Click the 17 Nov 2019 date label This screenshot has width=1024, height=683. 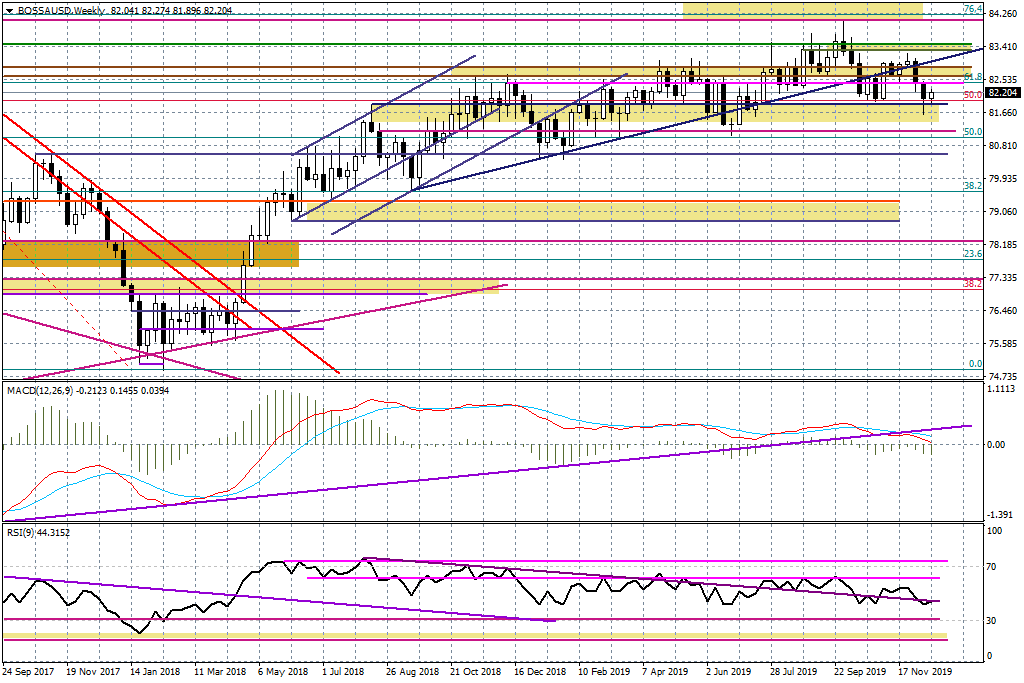click(x=925, y=672)
